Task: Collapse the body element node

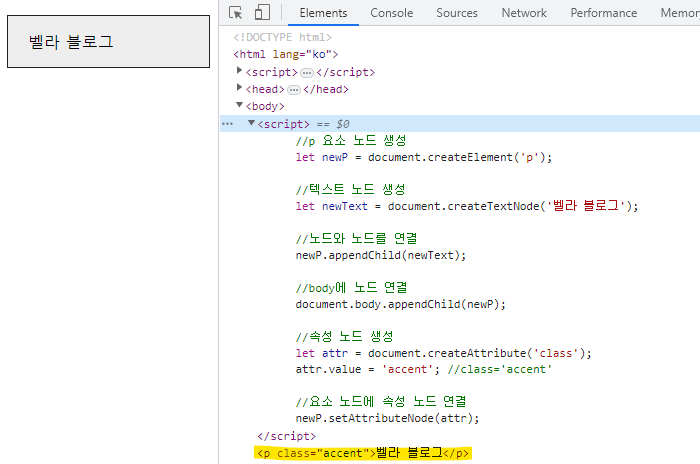Action: pos(239,105)
